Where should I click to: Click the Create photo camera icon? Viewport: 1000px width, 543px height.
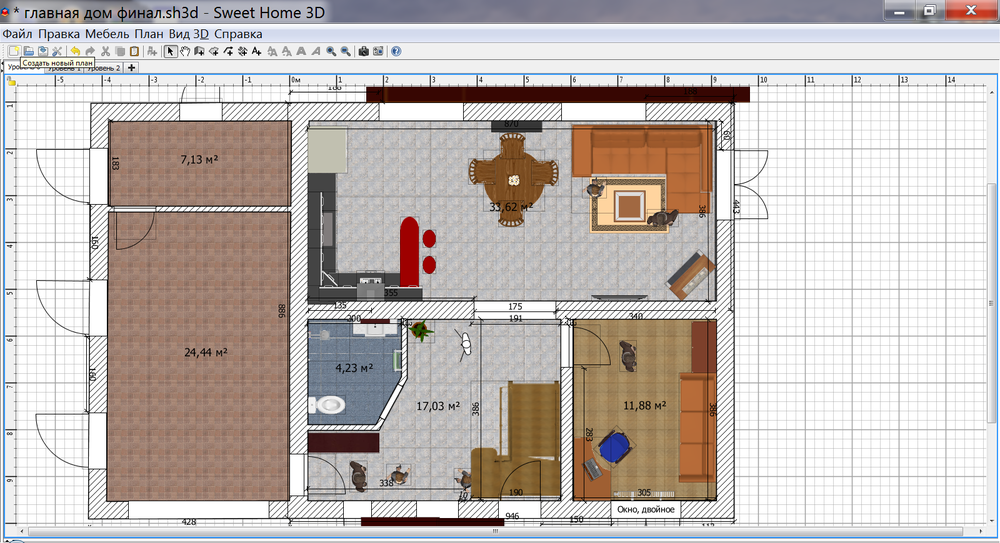point(364,51)
